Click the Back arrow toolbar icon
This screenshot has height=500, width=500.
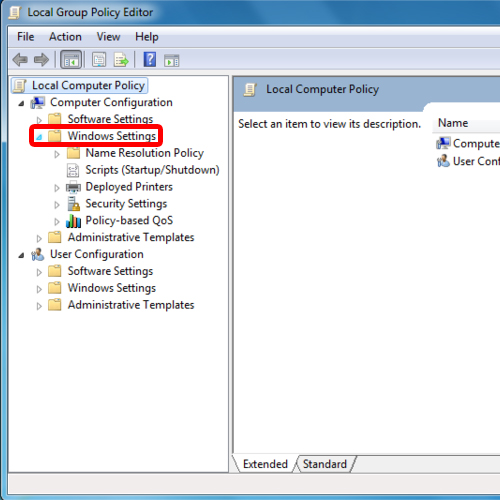tap(20, 60)
